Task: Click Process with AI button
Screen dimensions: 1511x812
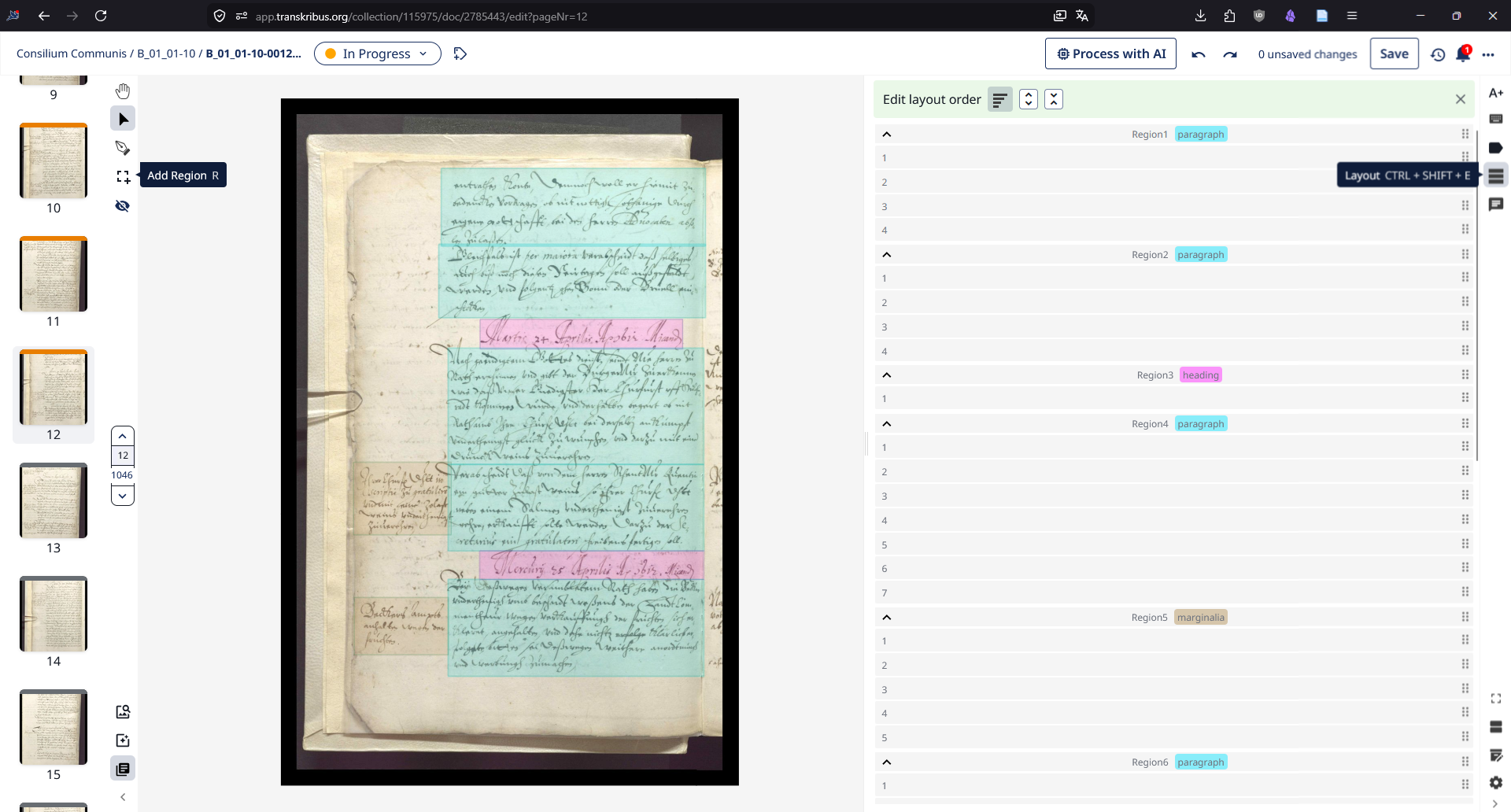Action: (1110, 54)
